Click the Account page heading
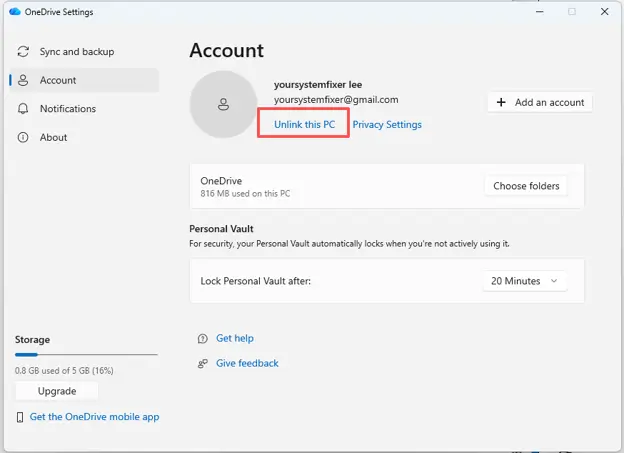 coord(226,51)
